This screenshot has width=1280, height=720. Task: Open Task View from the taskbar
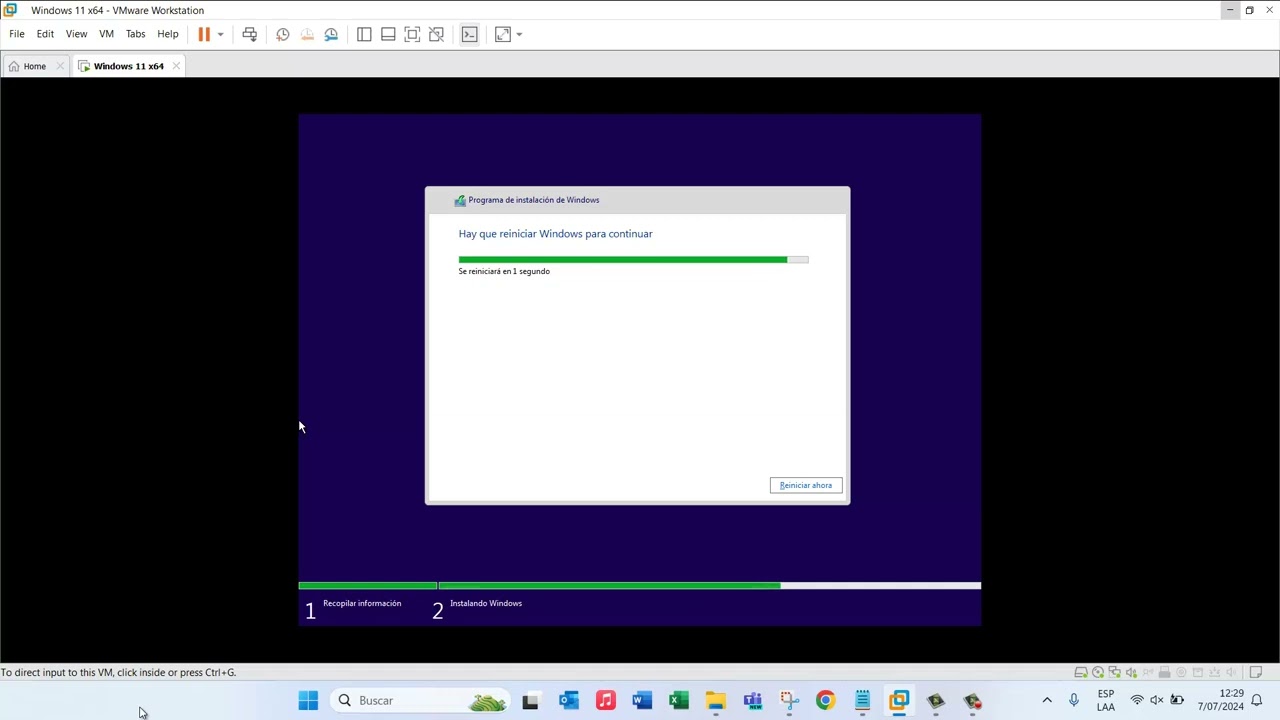click(530, 701)
